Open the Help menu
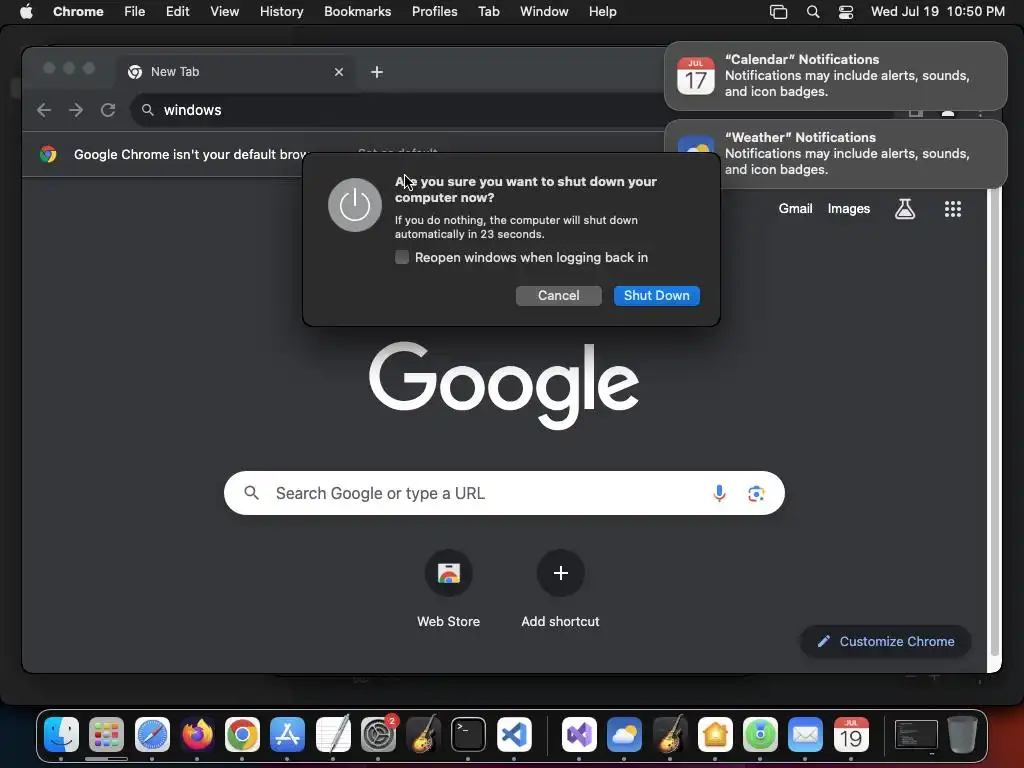1024x768 pixels. point(602,12)
